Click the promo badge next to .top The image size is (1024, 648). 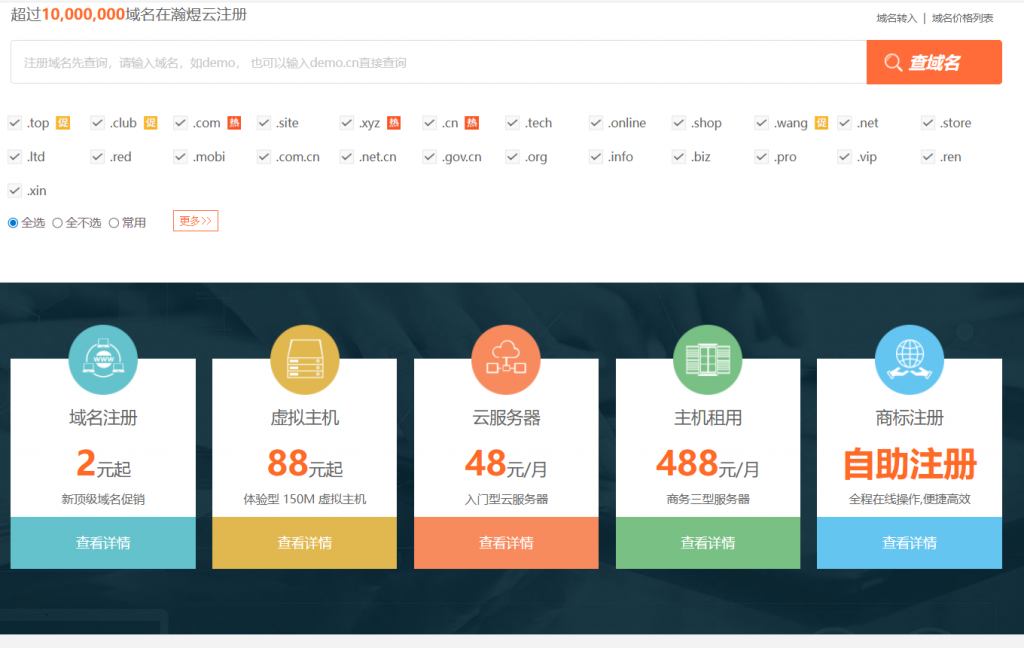click(63, 123)
